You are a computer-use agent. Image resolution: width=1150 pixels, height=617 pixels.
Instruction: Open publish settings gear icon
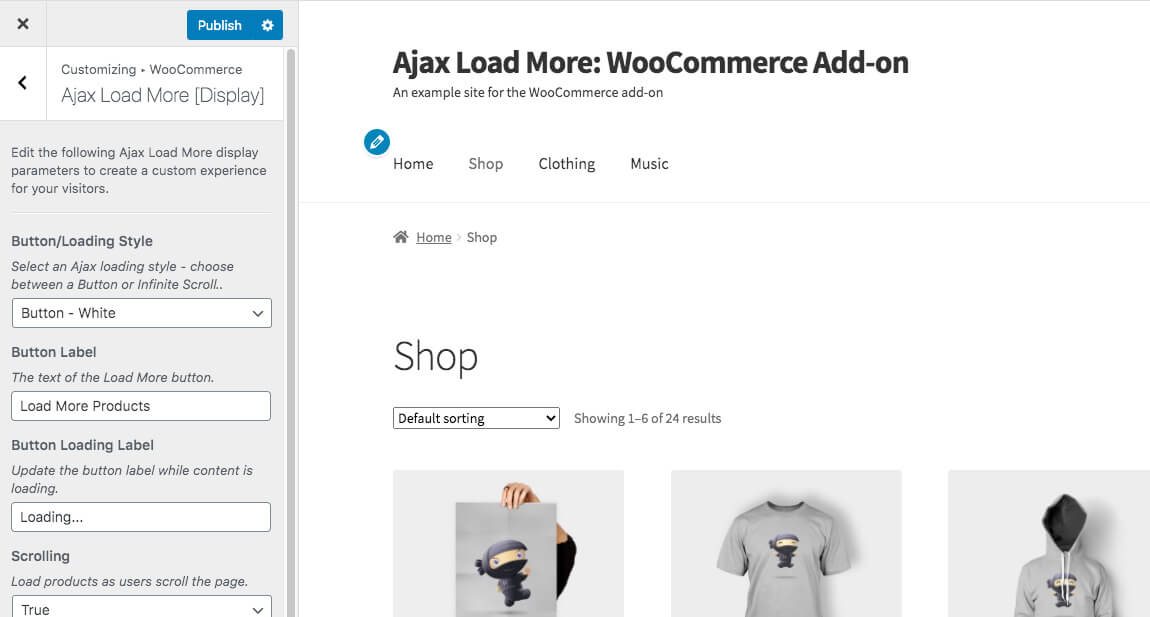click(268, 25)
